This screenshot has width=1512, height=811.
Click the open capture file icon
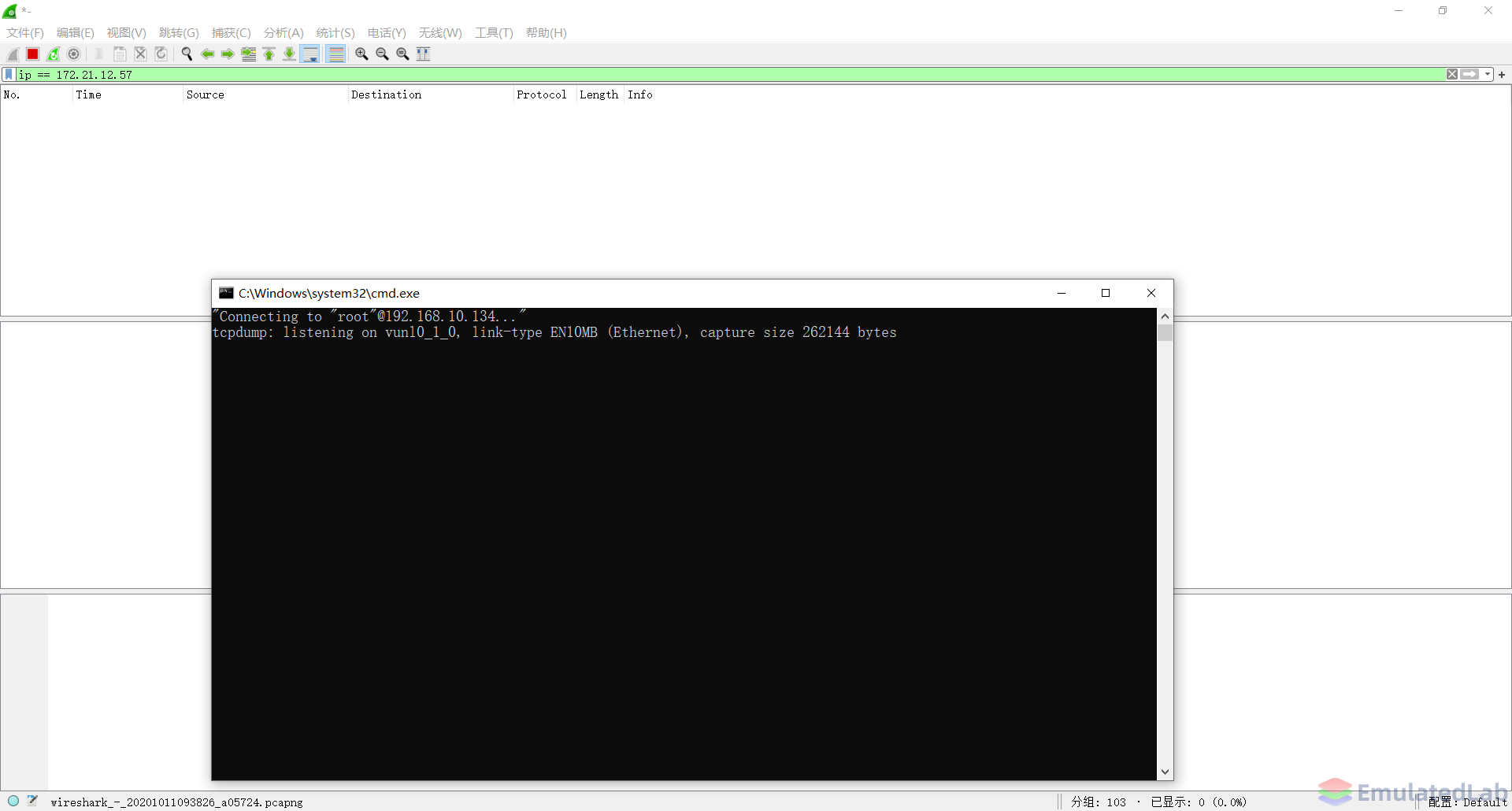tap(99, 54)
